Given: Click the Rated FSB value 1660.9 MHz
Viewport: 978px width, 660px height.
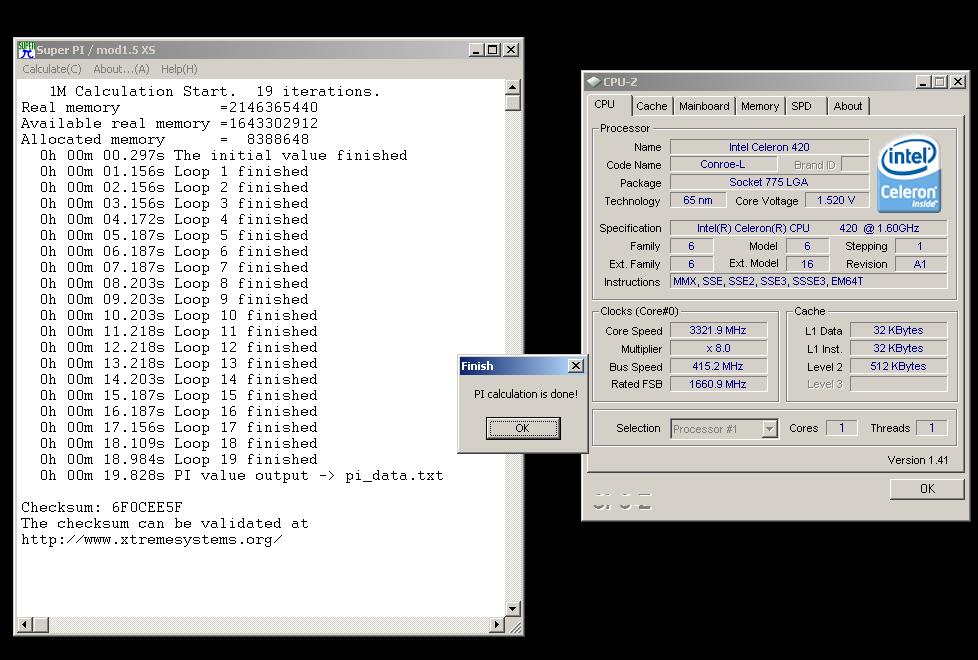Looking at the screenshot, I should [718, 384].
